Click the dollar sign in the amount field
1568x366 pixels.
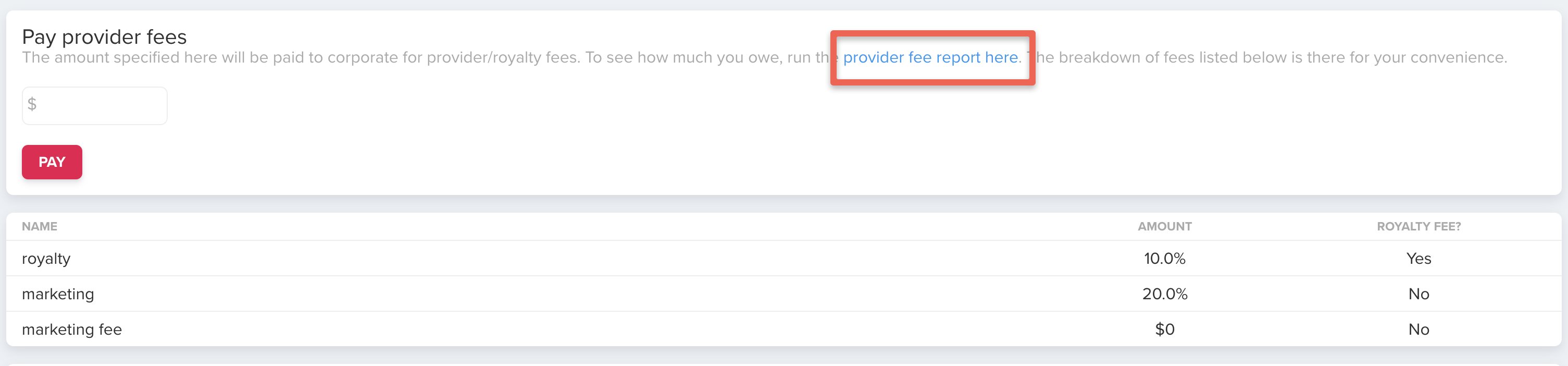[x=32, y=104]
